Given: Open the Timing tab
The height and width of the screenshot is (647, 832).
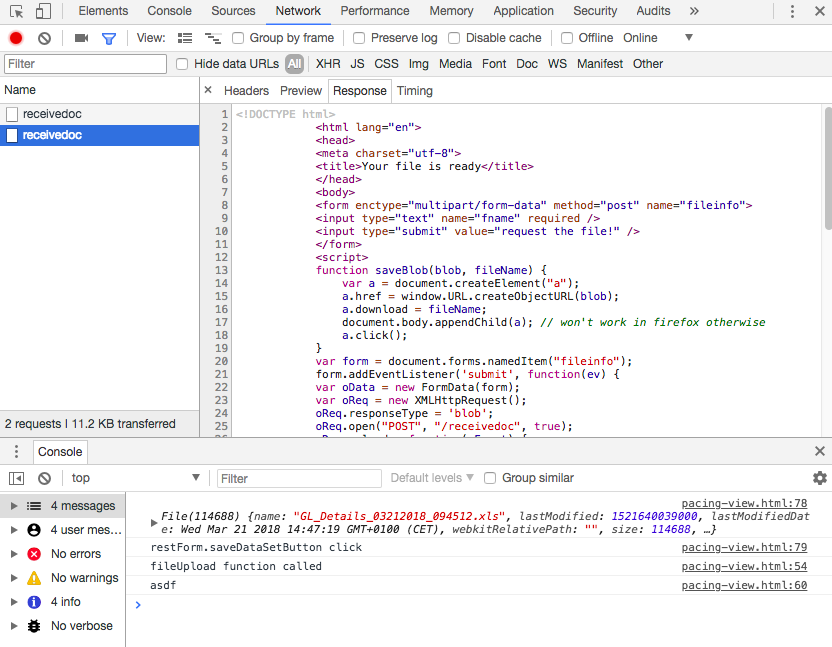Looking at the screenshot, I should click(x=414, y=91).
